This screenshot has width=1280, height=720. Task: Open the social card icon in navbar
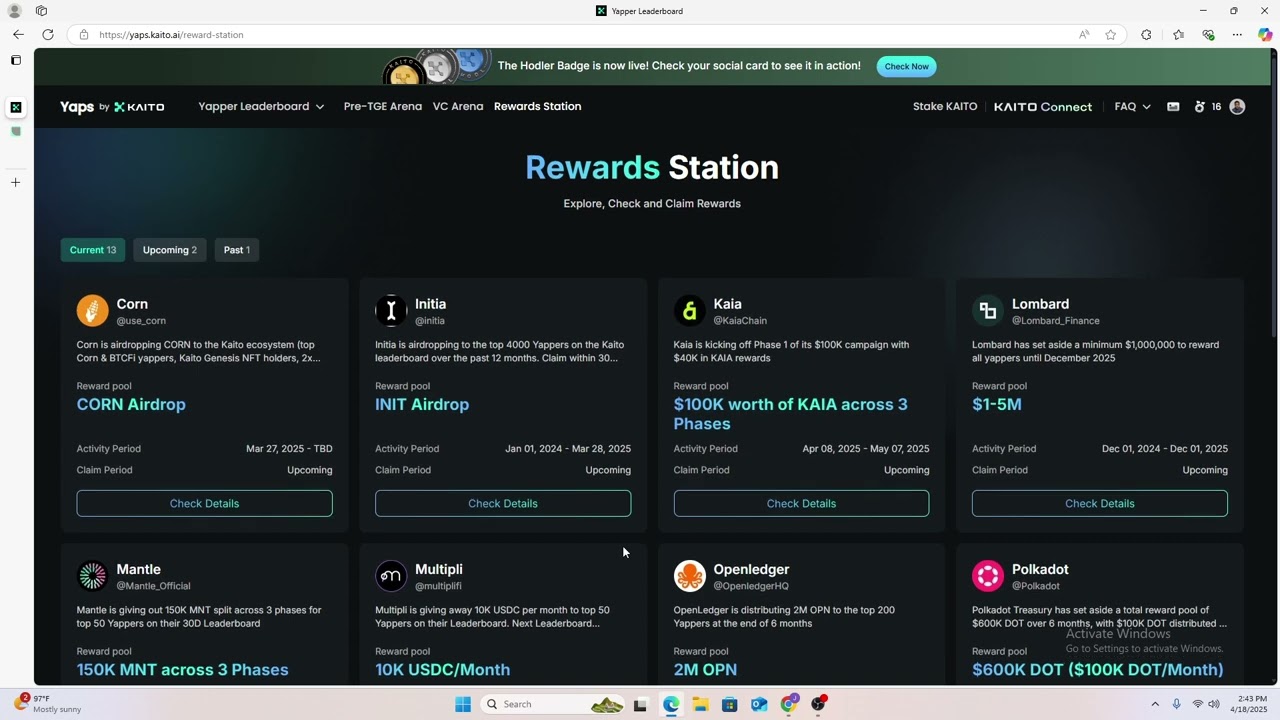pos(1173,107)
